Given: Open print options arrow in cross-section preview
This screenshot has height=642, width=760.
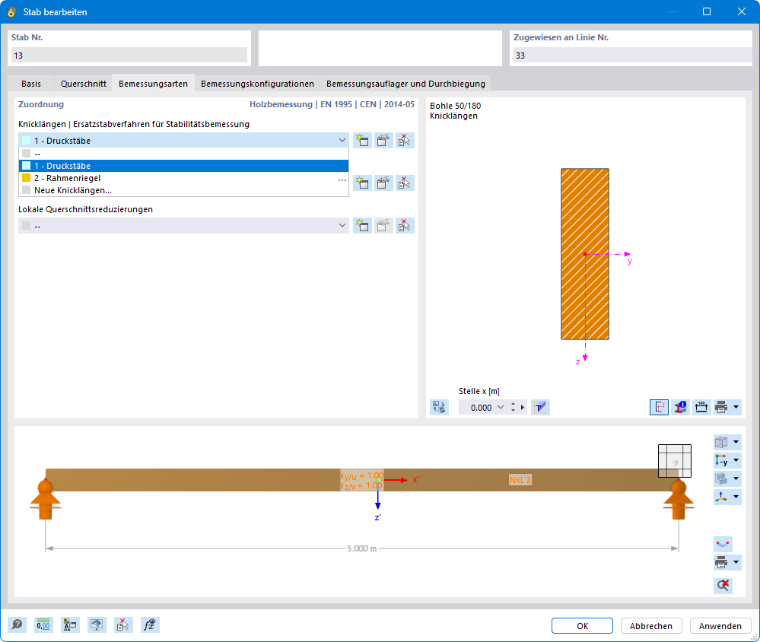Looking at the screenshot, I should pyautogui.click(x=736, y=407).
